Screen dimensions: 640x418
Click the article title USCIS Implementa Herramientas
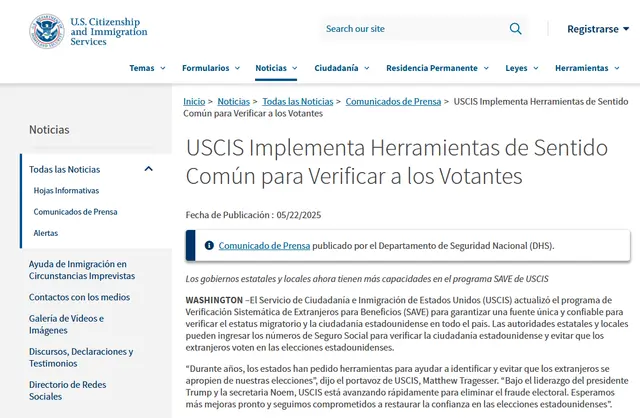tap(397, 162)
